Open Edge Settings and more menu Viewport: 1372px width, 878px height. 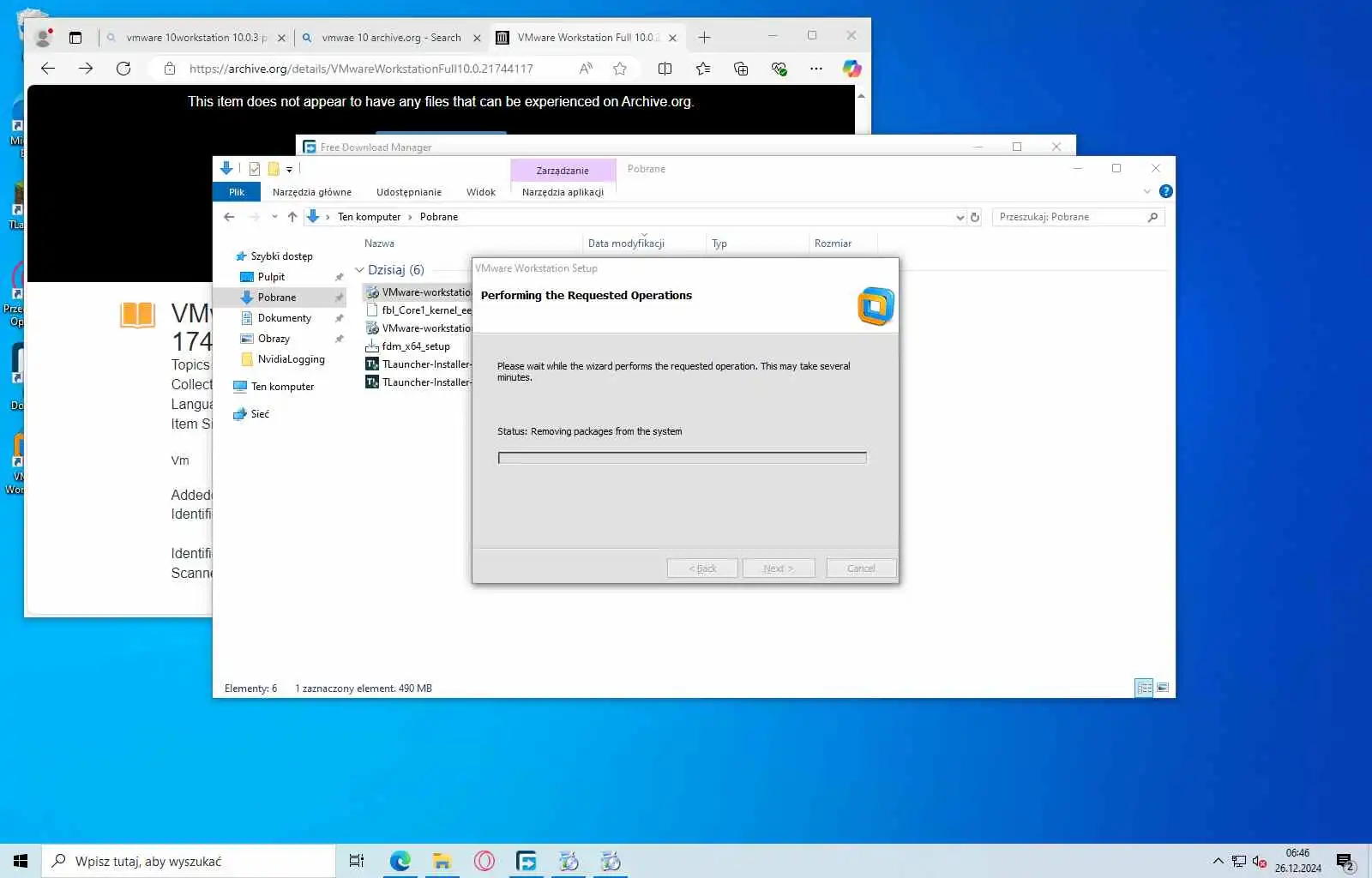pyautogui.click(x=815, y=69)
